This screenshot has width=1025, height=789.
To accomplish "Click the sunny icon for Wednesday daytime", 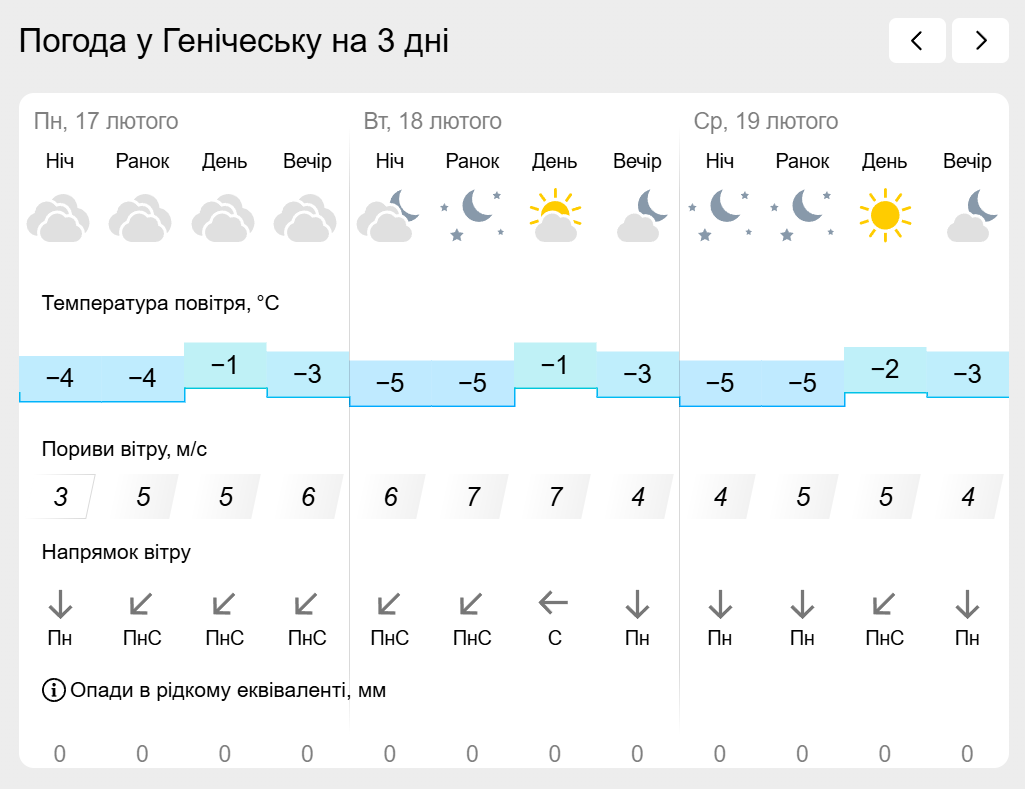I will click(885, 215).
